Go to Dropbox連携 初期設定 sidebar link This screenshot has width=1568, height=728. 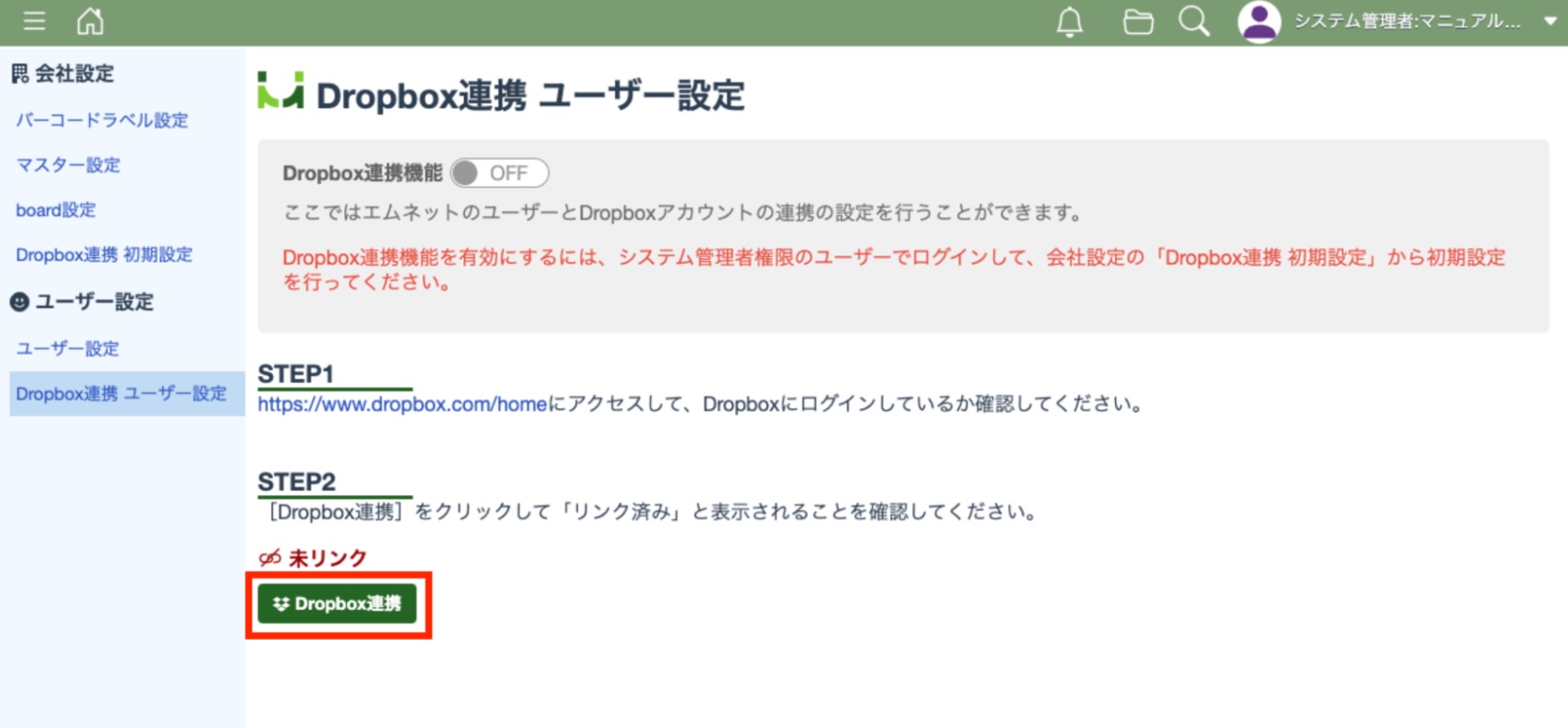pyautogui.click(x=103, y=255)
